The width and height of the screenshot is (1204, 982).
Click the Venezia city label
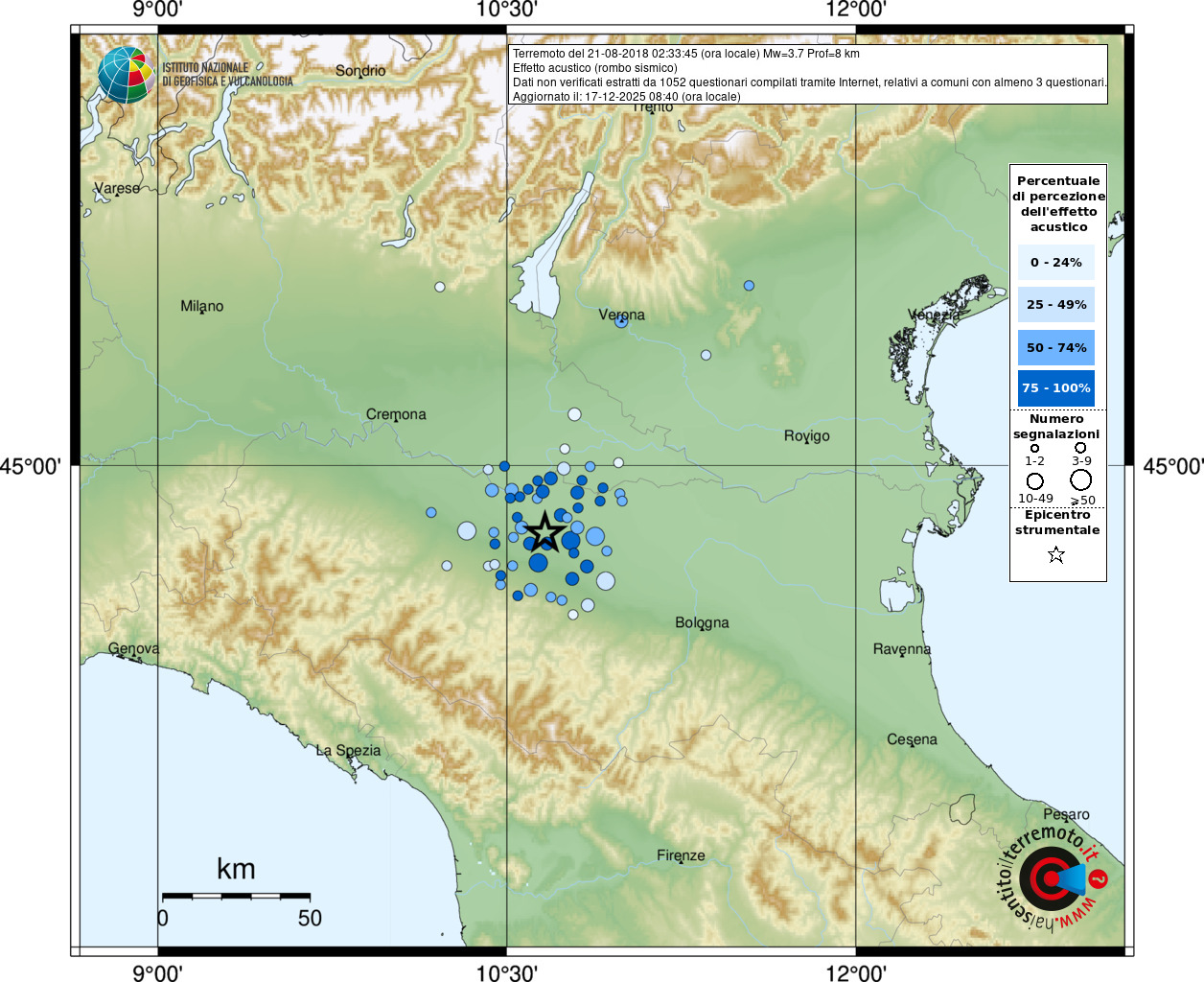click(934, 315)
